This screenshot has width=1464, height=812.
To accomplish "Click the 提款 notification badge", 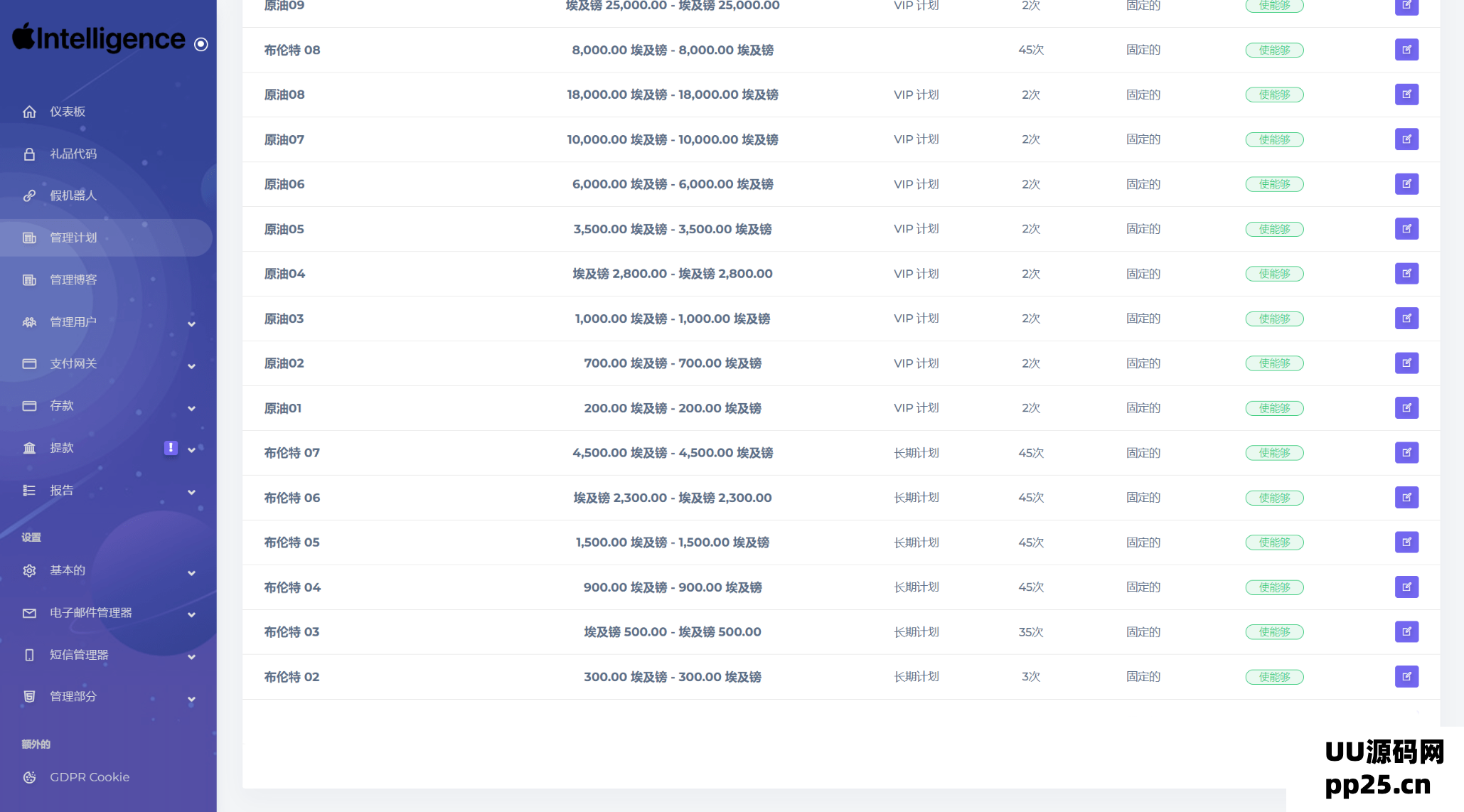I will click(x=171, y=447).
